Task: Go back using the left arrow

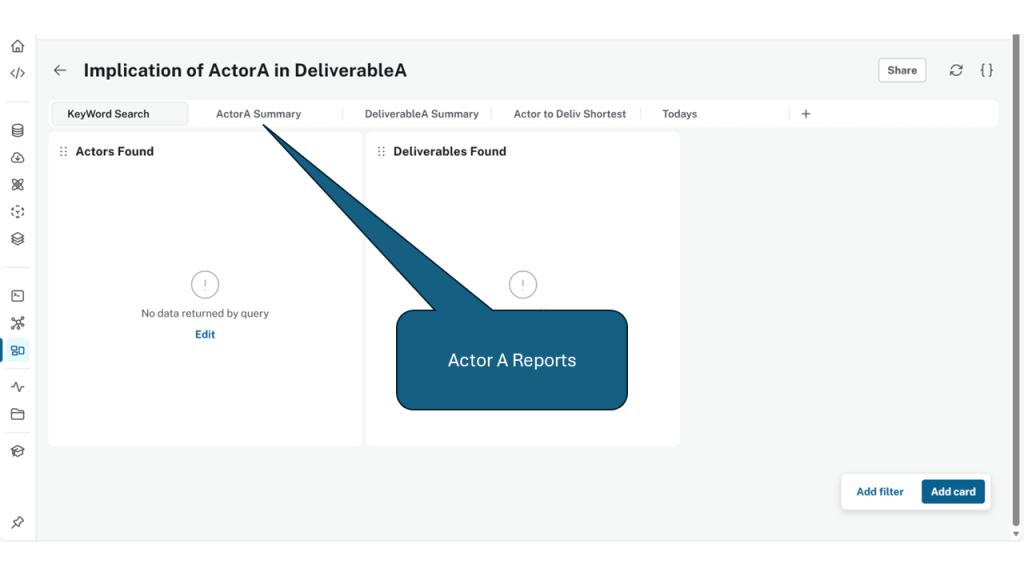Action: coord(60,70)
